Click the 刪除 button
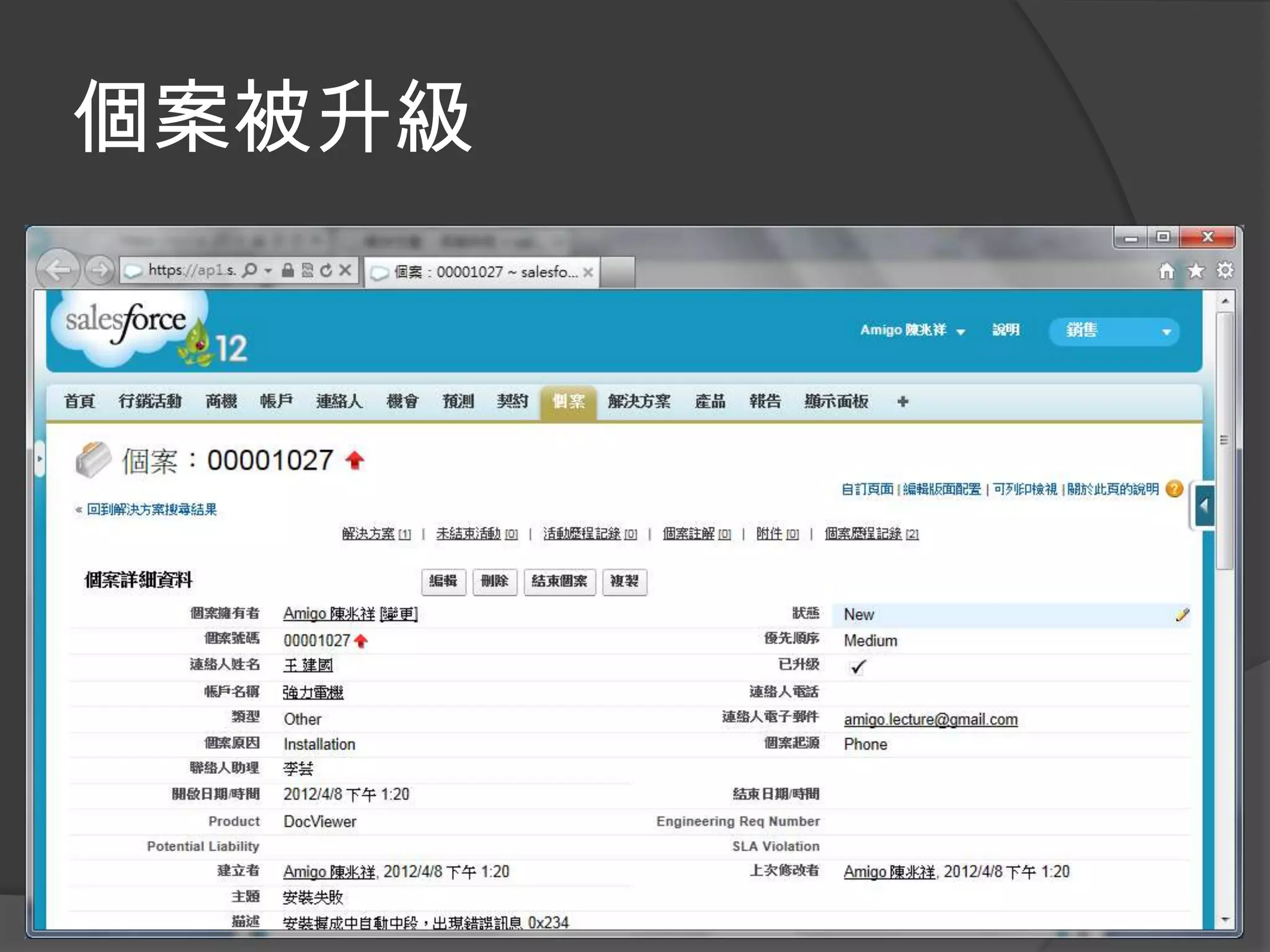 (495, 581)
